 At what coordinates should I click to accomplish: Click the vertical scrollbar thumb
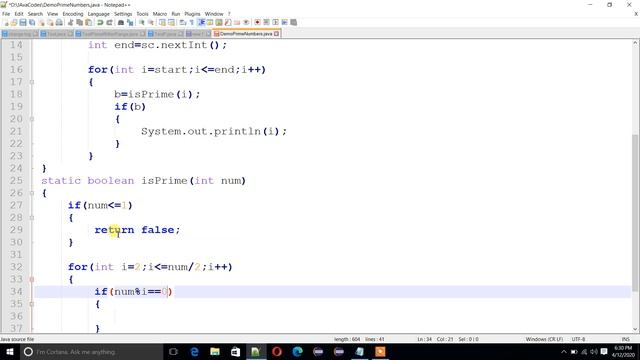(636, 212)
